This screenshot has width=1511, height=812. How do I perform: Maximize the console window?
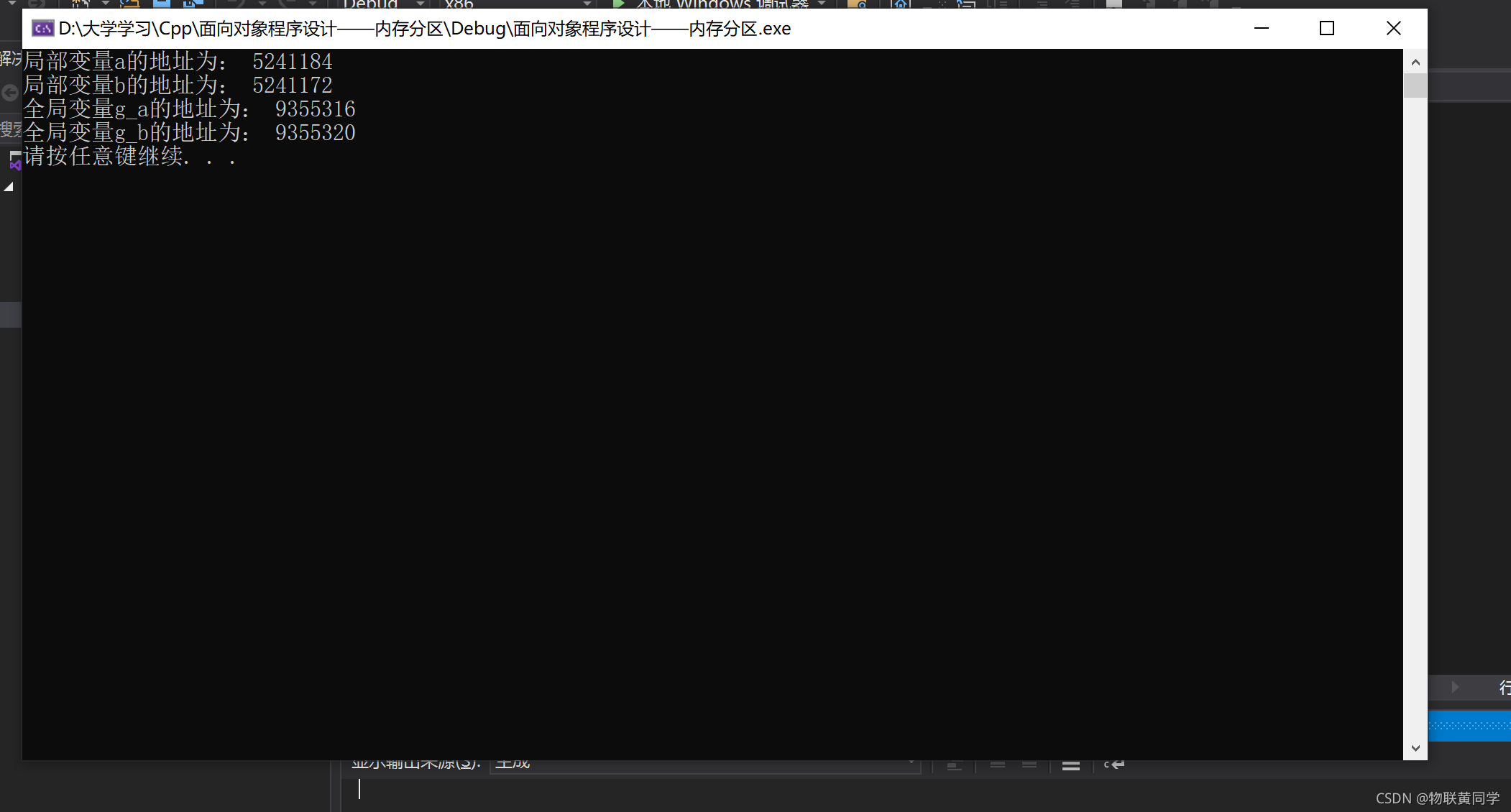pyautogui.click(x=1327, y=28)
